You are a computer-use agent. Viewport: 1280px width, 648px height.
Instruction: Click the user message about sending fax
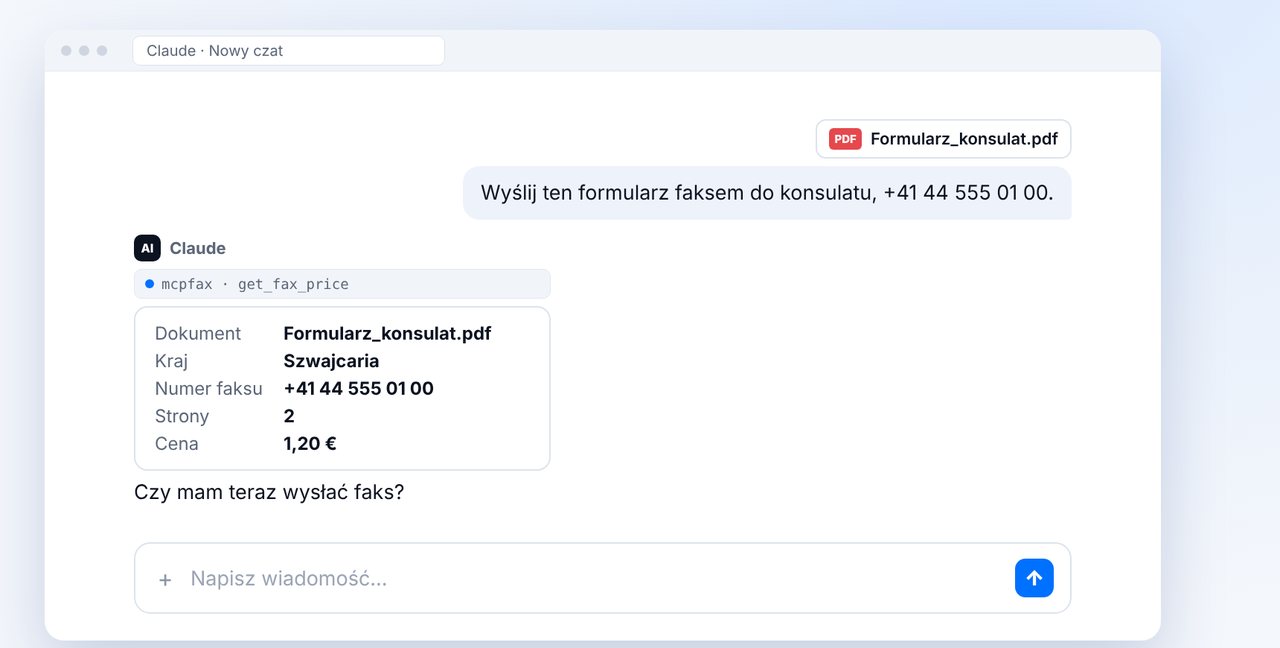point(767,193)
